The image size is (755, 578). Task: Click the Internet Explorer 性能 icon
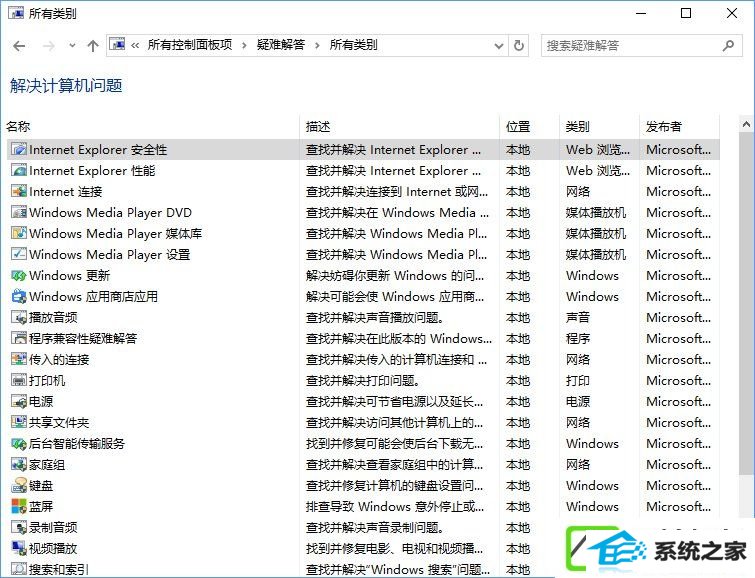(x=19, y=171)
